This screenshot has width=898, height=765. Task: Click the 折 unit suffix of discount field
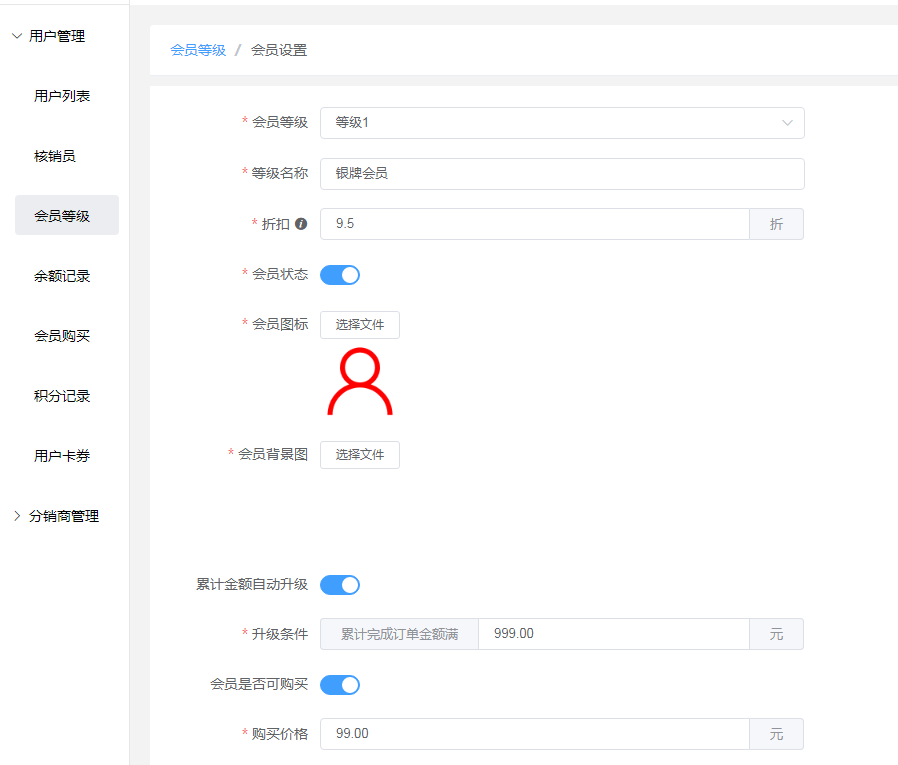pos(776,224)
